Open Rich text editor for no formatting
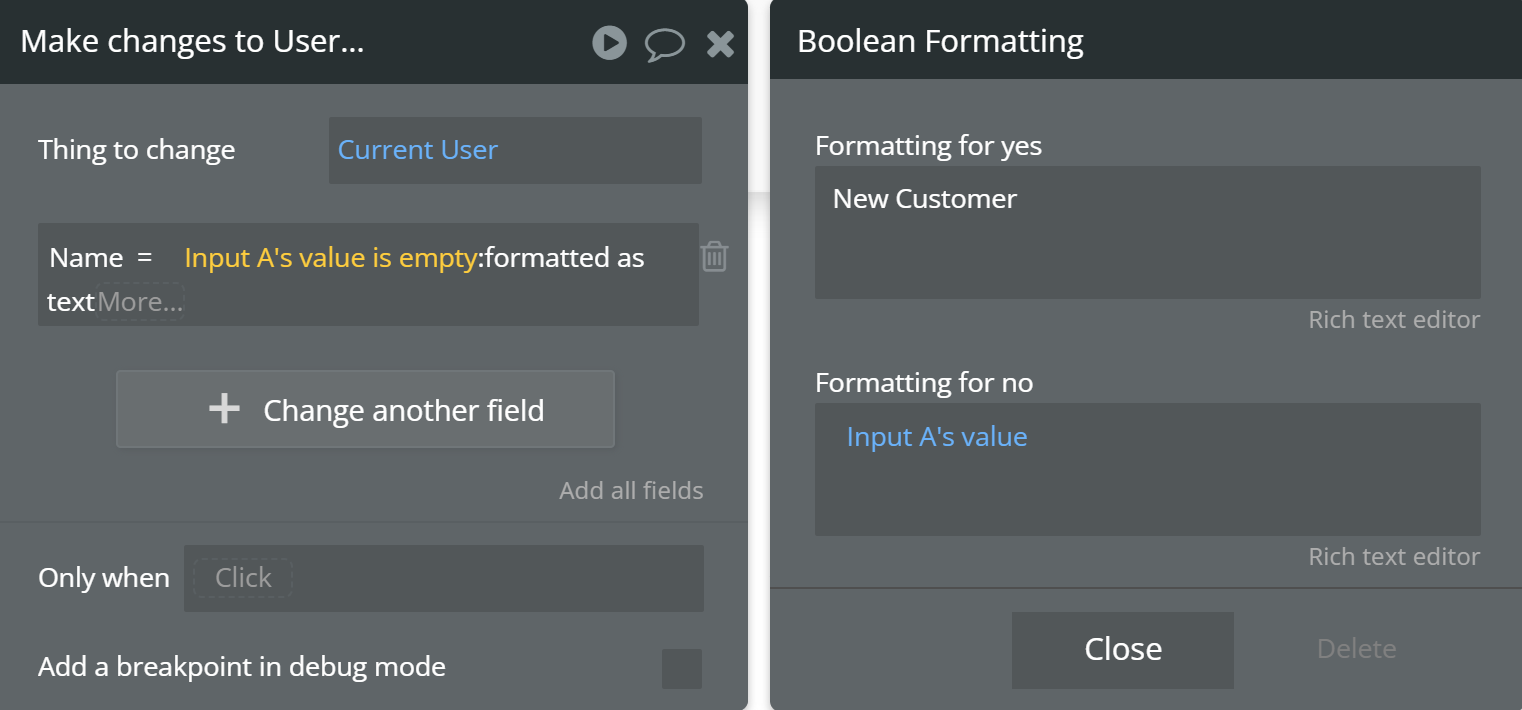1522x710 pixels. tap(1393, 557)
